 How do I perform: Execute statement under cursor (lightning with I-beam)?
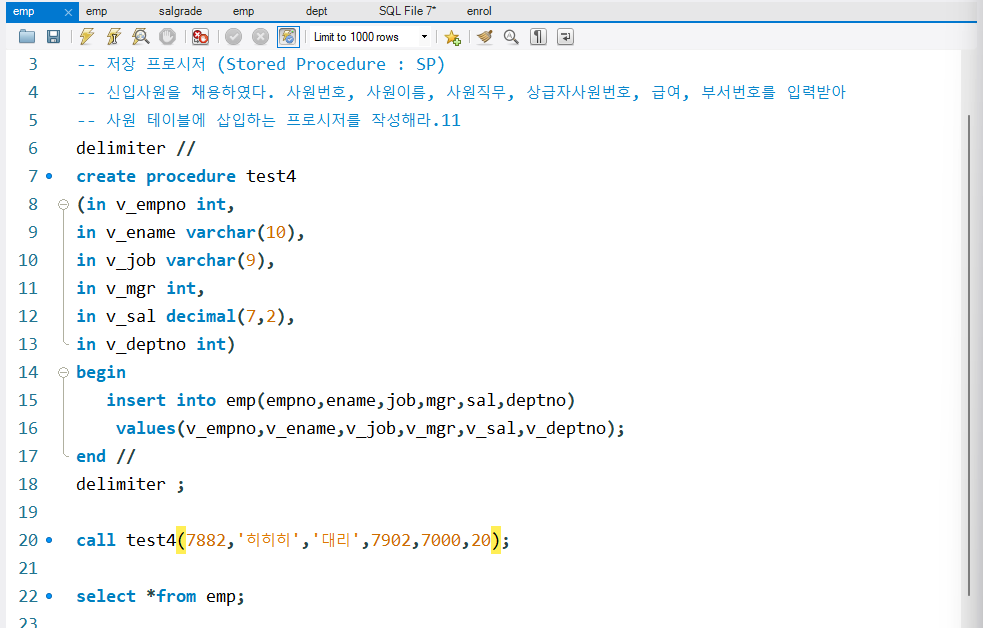[113, 37]
